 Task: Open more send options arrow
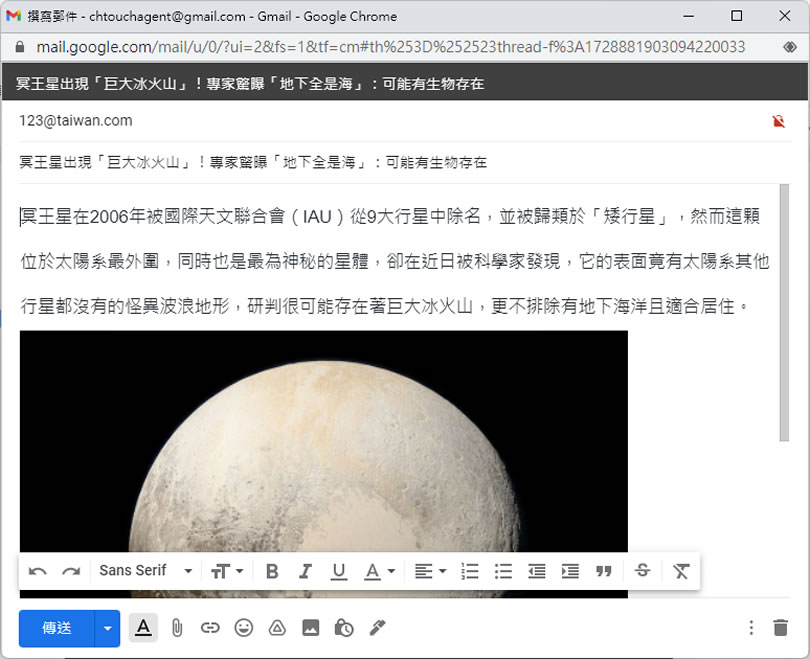point(107,628)
